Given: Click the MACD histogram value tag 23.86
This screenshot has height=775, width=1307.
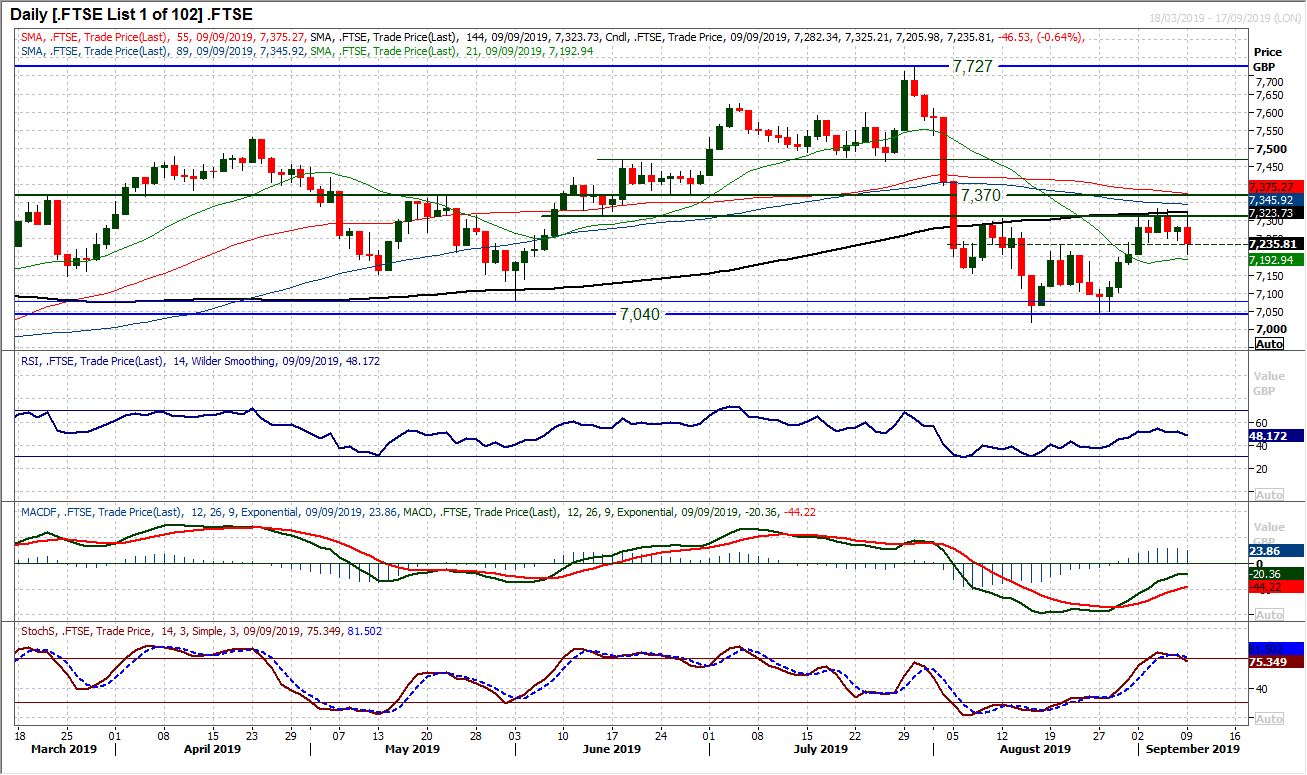Looking at the screenshot, I should click(x=1275, y=550).
